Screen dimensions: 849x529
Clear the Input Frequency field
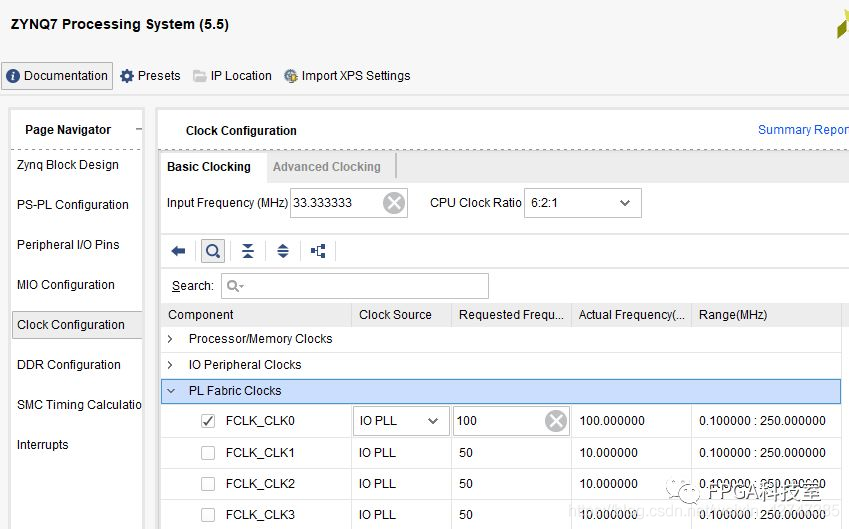click(x=394, y=203)
